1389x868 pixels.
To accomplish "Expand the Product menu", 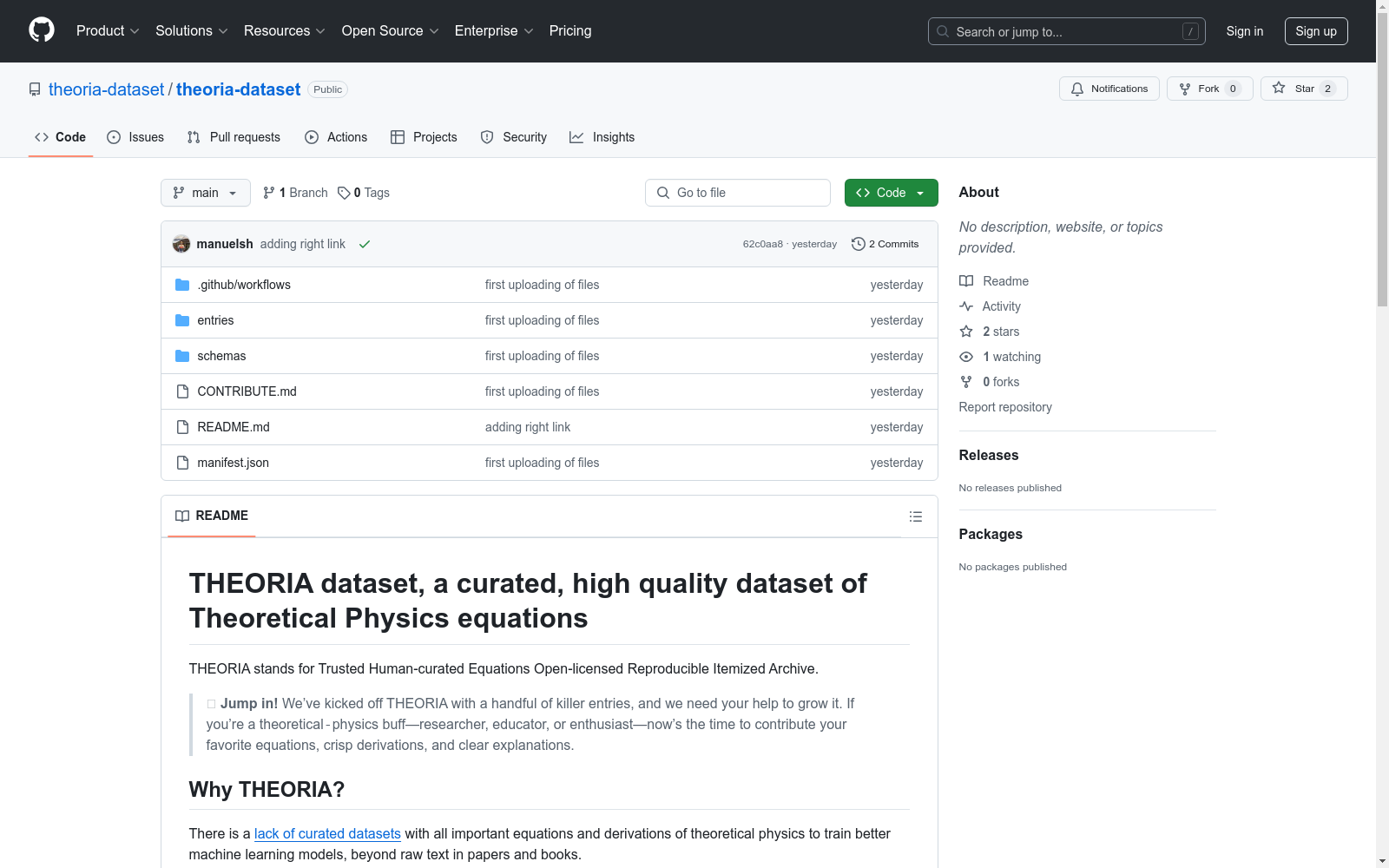I will pos(108,31).
